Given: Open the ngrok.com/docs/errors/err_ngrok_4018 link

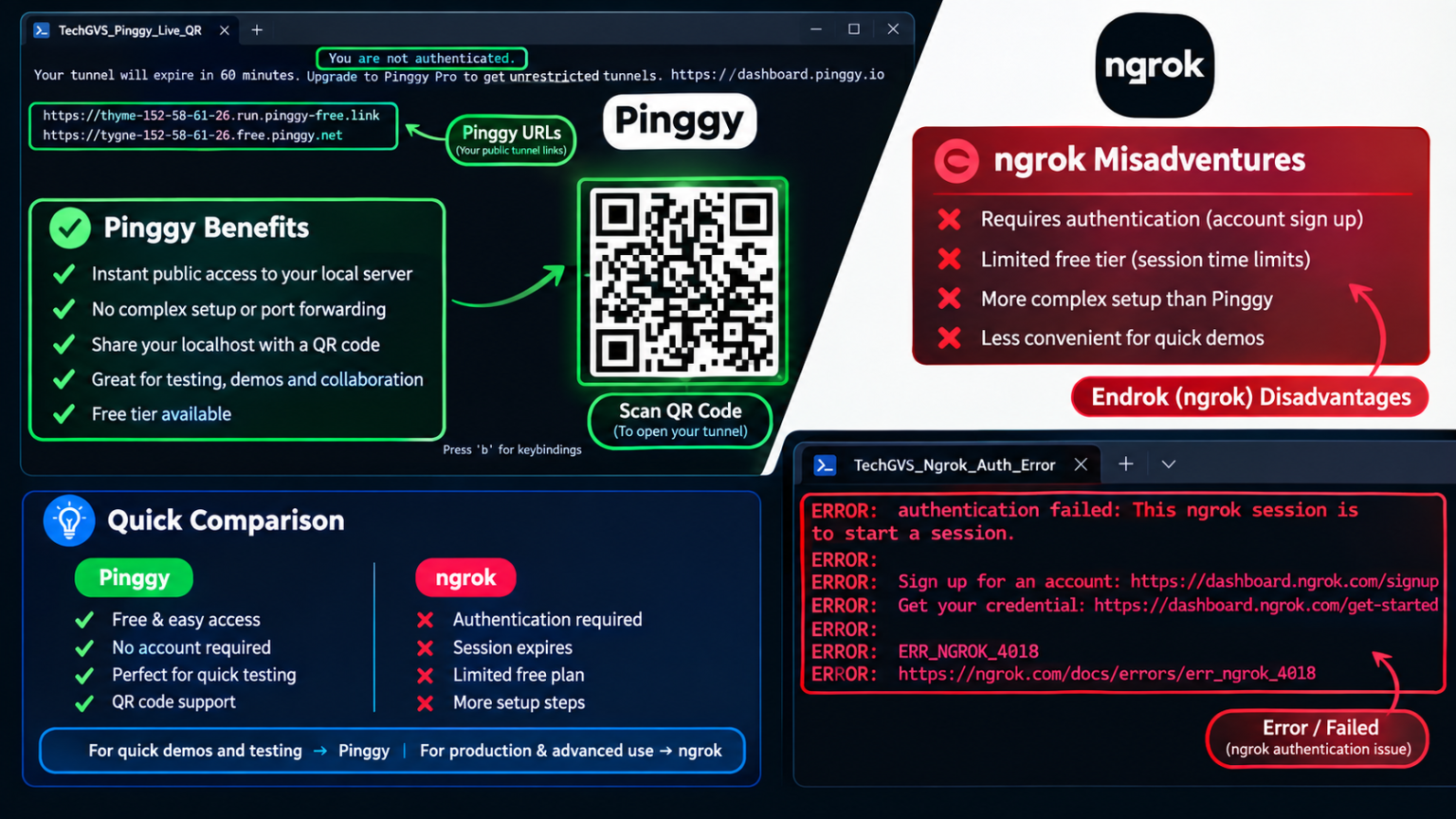Looking at the screenshot, I should (1106, 674).
